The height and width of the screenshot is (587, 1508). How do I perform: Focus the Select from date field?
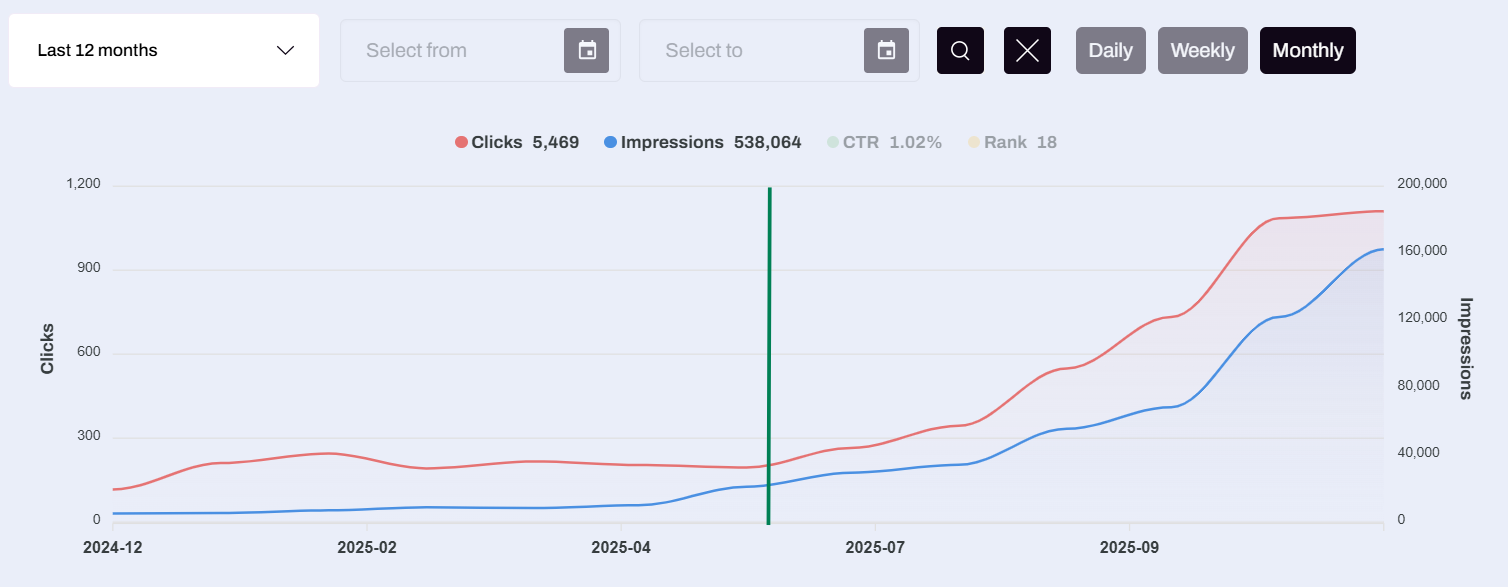(480, 50)
